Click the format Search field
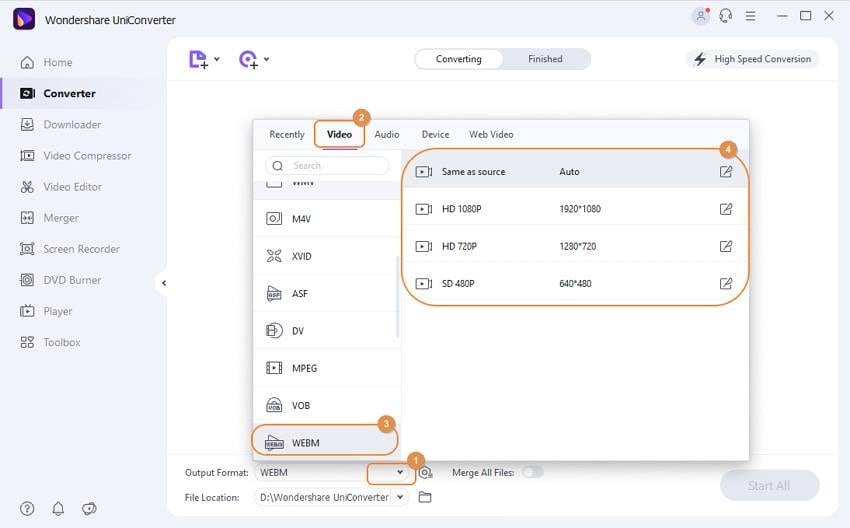Screen dimensions: 850x528 pyautogui.click(x=327, y=166)
